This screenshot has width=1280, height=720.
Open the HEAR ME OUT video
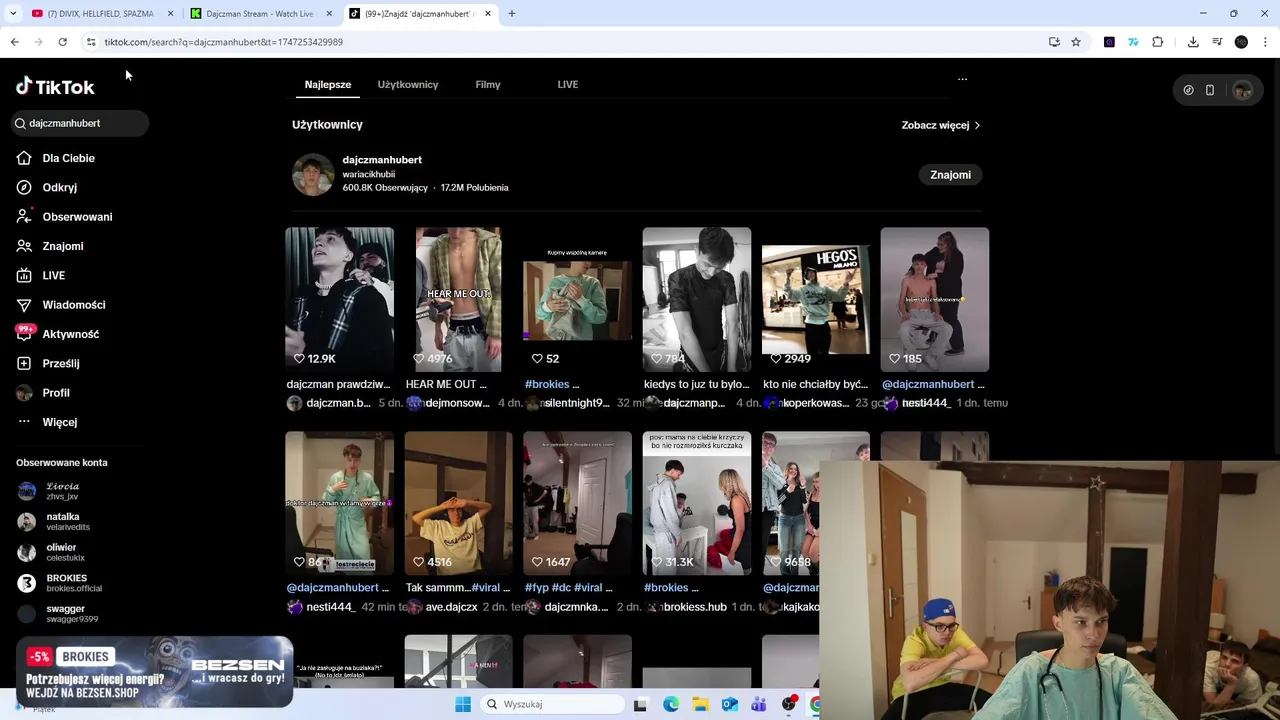coord(458,299)
